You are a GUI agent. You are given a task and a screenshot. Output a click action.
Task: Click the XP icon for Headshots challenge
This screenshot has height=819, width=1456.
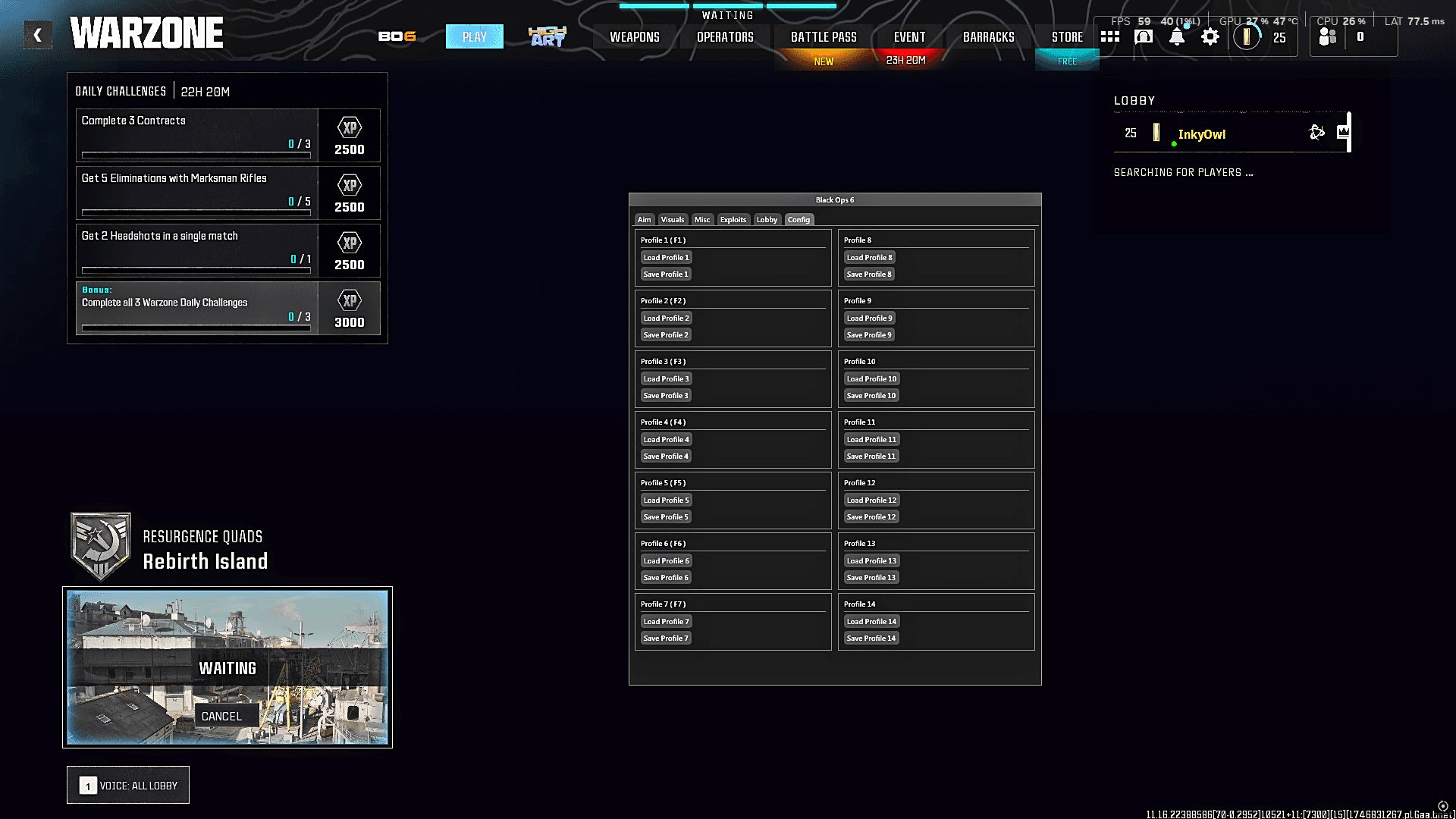(350, 243)
